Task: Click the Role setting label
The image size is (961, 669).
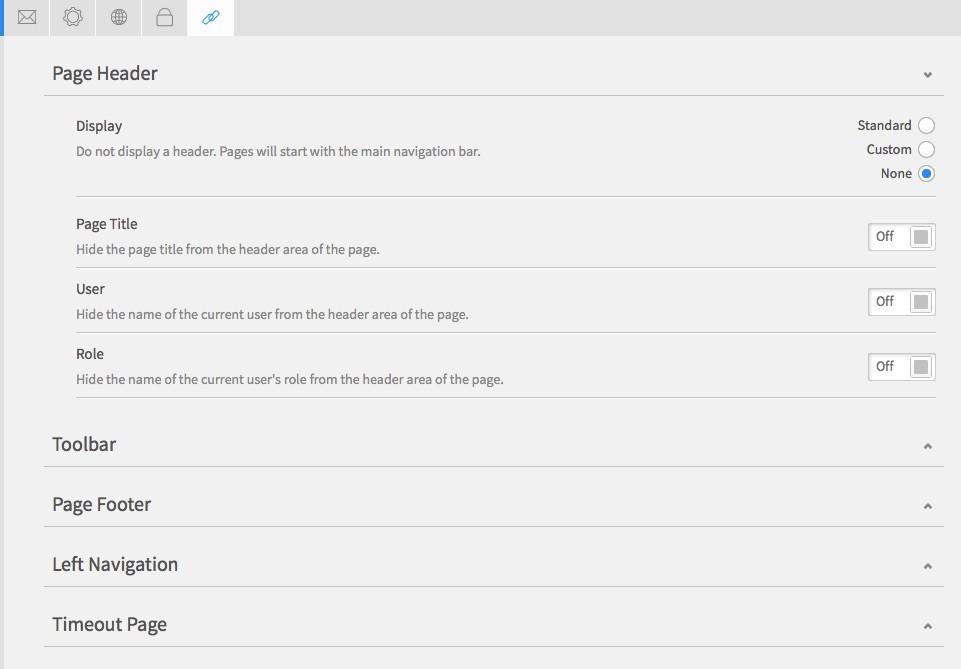Action: click(x=90, y=354)
